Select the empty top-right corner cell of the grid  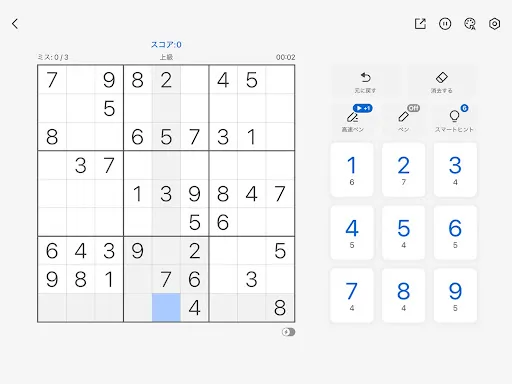280,80
